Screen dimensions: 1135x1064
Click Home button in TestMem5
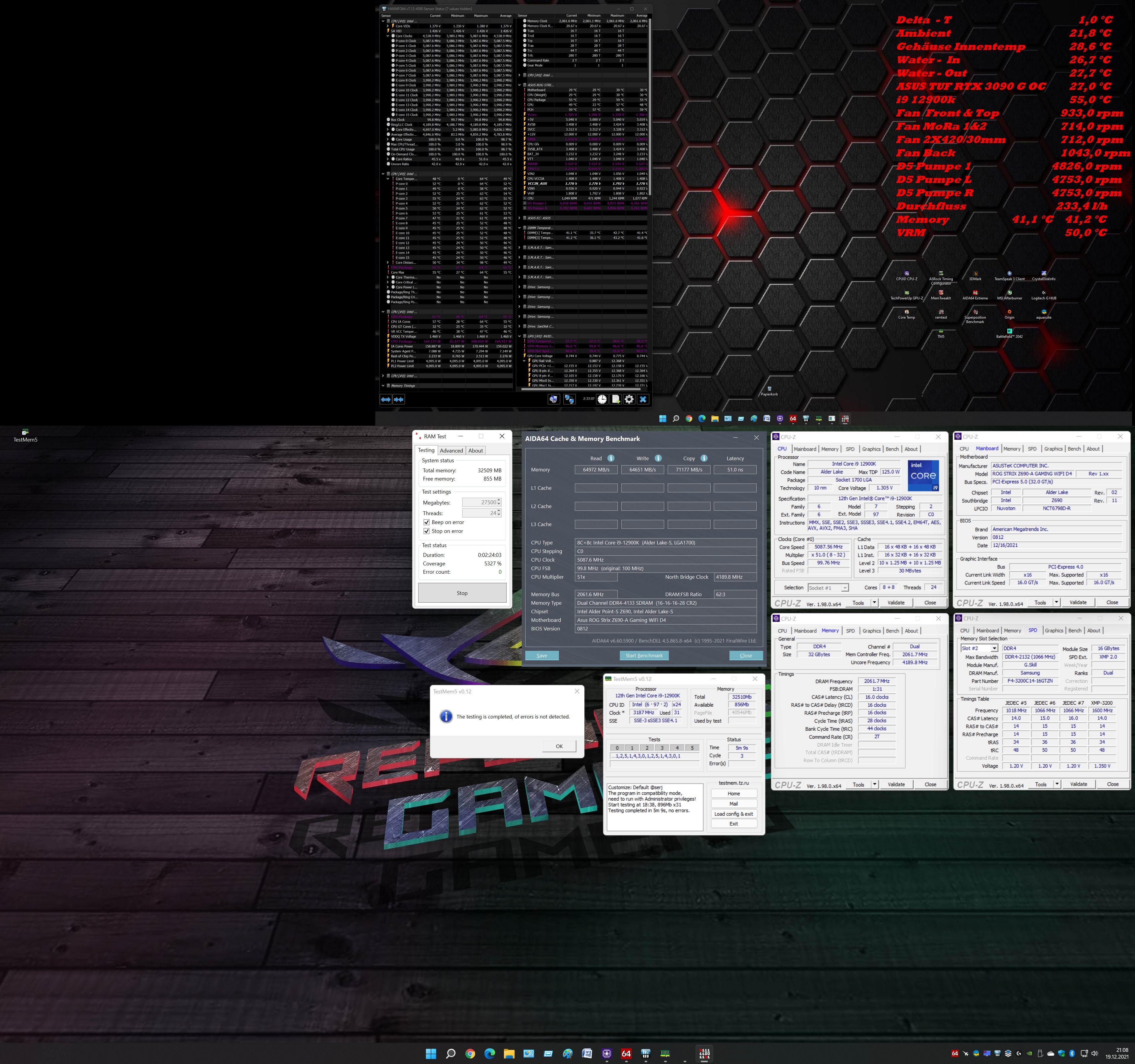point(734,794)
